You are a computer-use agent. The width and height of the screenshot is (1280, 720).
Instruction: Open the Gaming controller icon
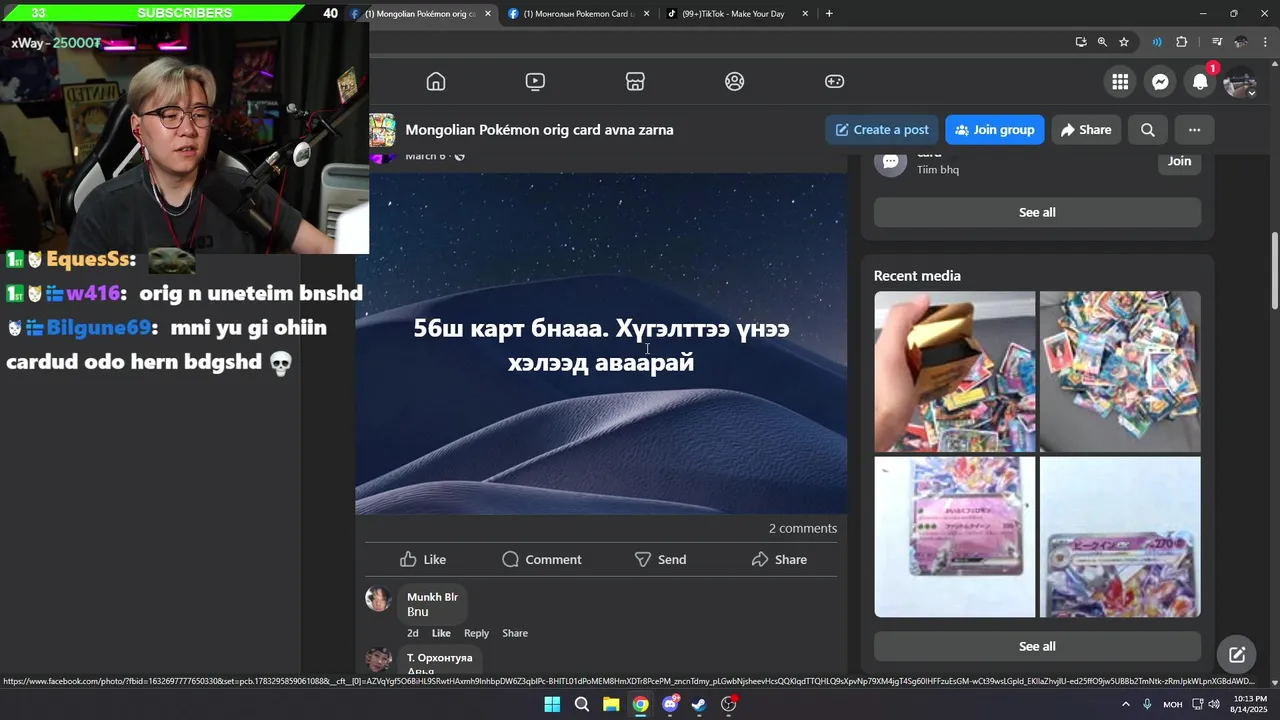pos(834,81)
